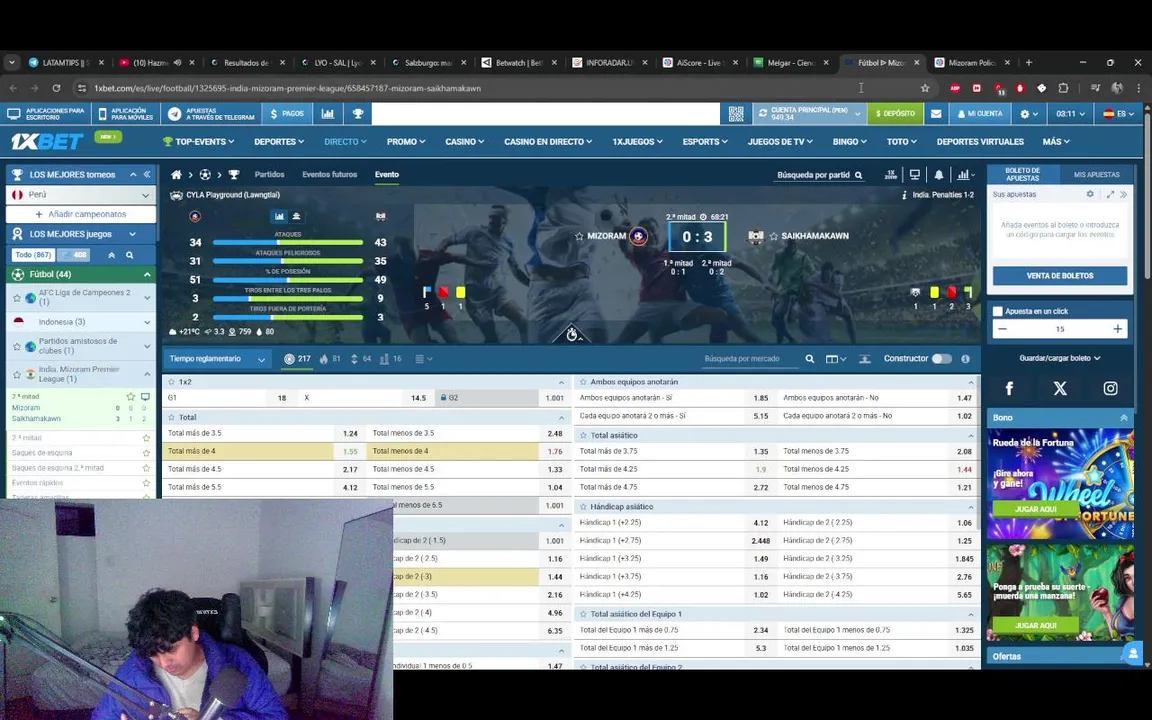Screen dimensions: 1152x720
Task: Open the Perú country dropdown
Action: pos(81,195)
